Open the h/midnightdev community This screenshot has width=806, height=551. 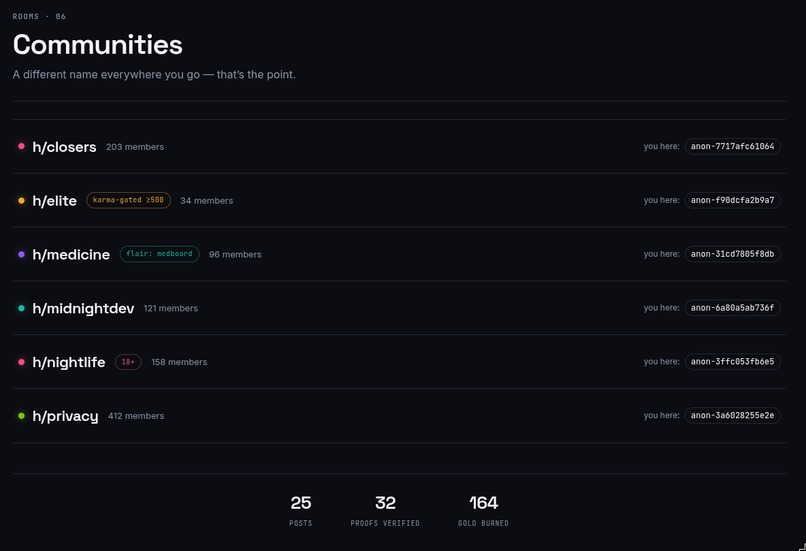pos(83,308)
